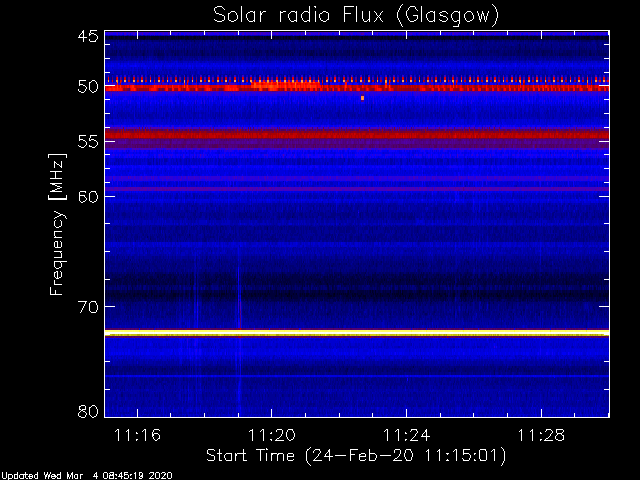Click the plot title "Solar radio Flux (Glasgow)"
This screenshot has height=480, width=640.
point(356,16)
